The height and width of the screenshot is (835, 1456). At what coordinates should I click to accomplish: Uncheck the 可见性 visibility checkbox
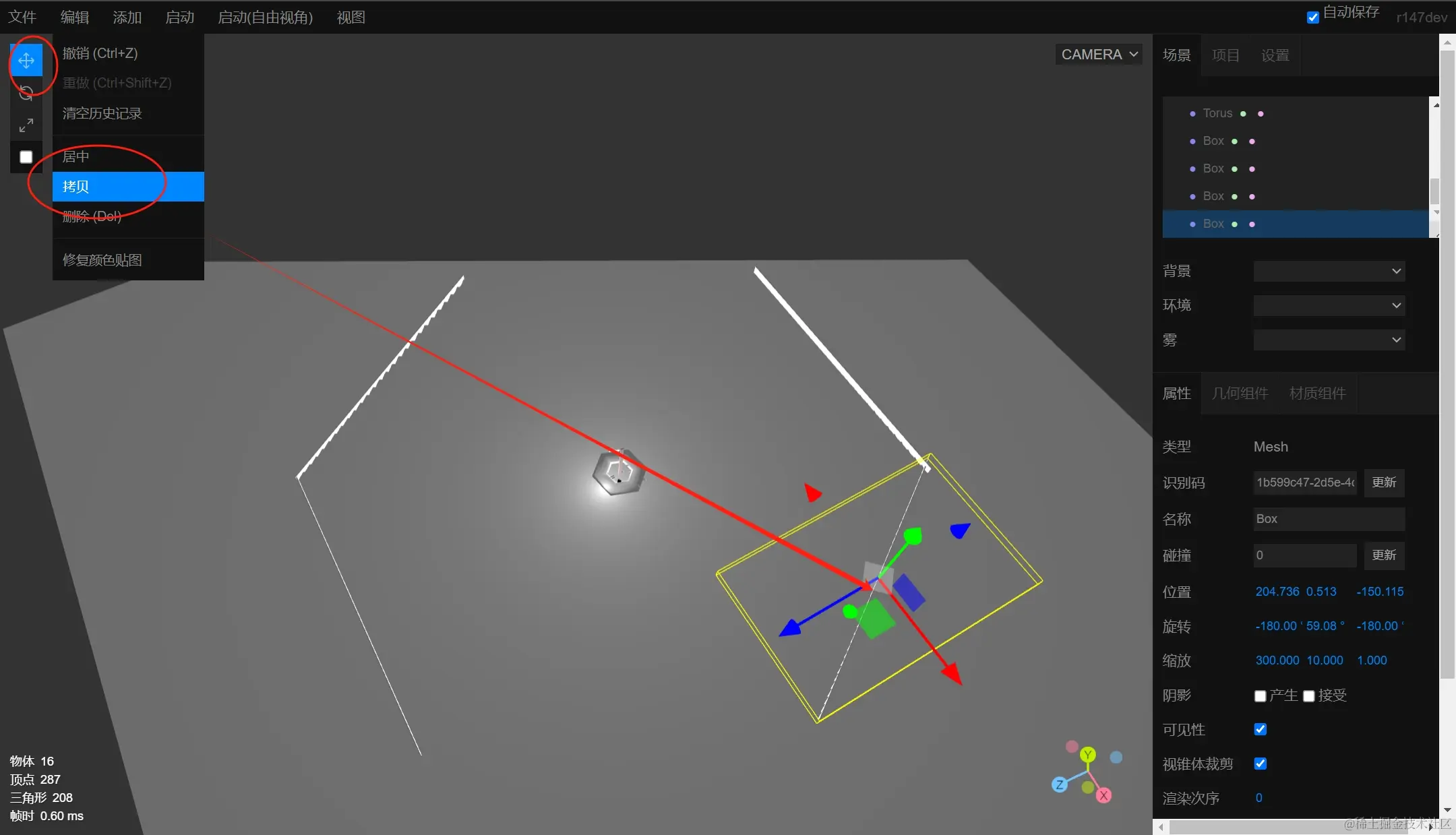point(1260,729)
